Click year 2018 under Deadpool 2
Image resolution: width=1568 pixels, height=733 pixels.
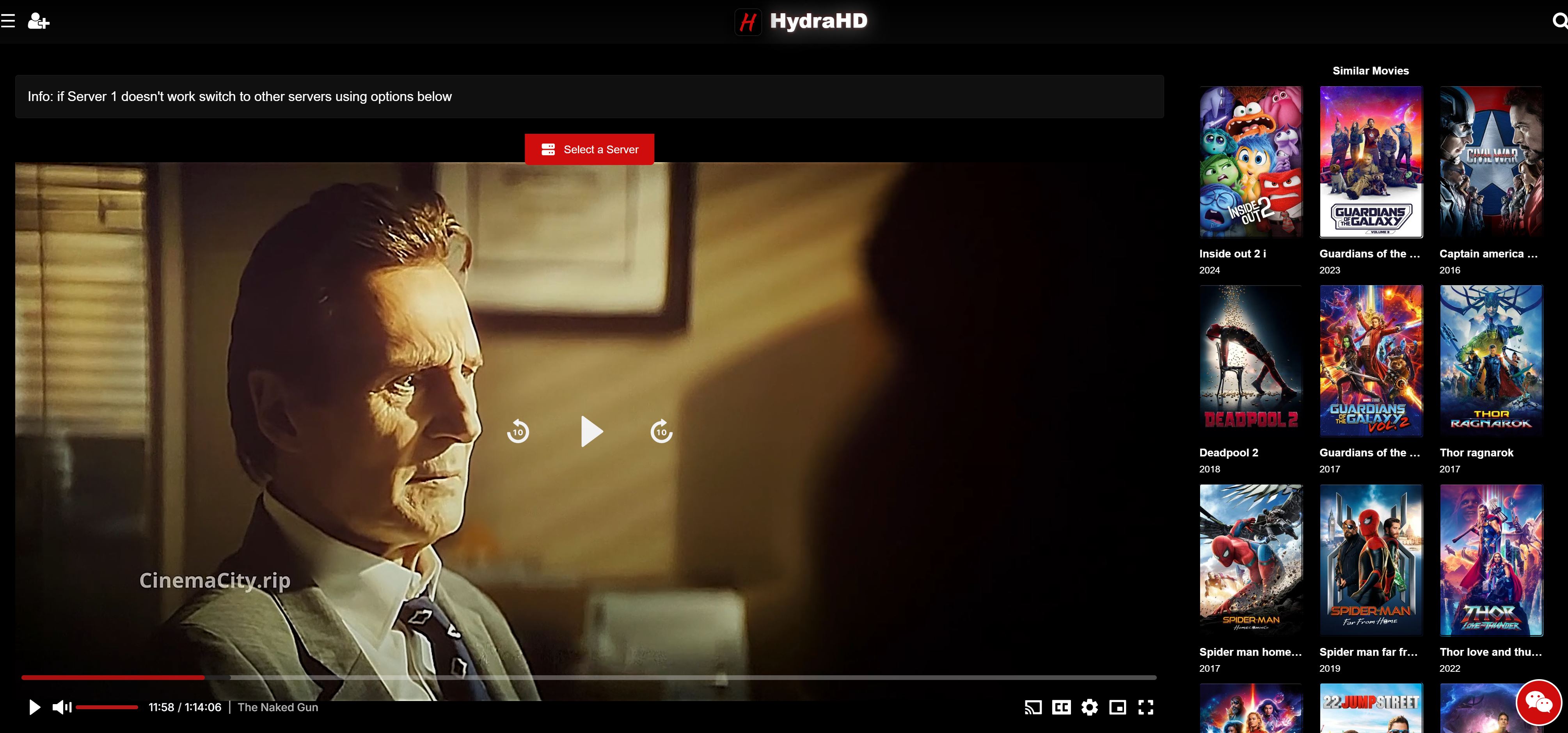click(x=1209, y=469)
